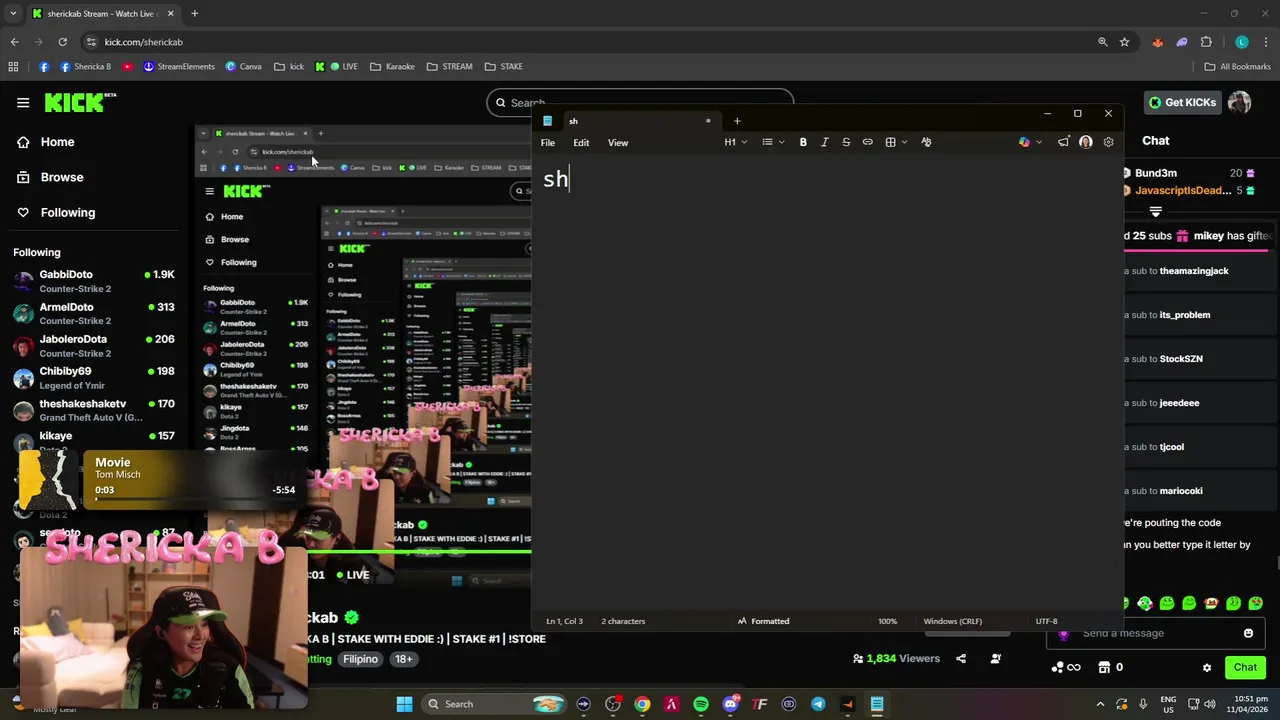Viewport: 1280px width, 720px height.
Task: Open the Notepad File menu
Action: 548,143
